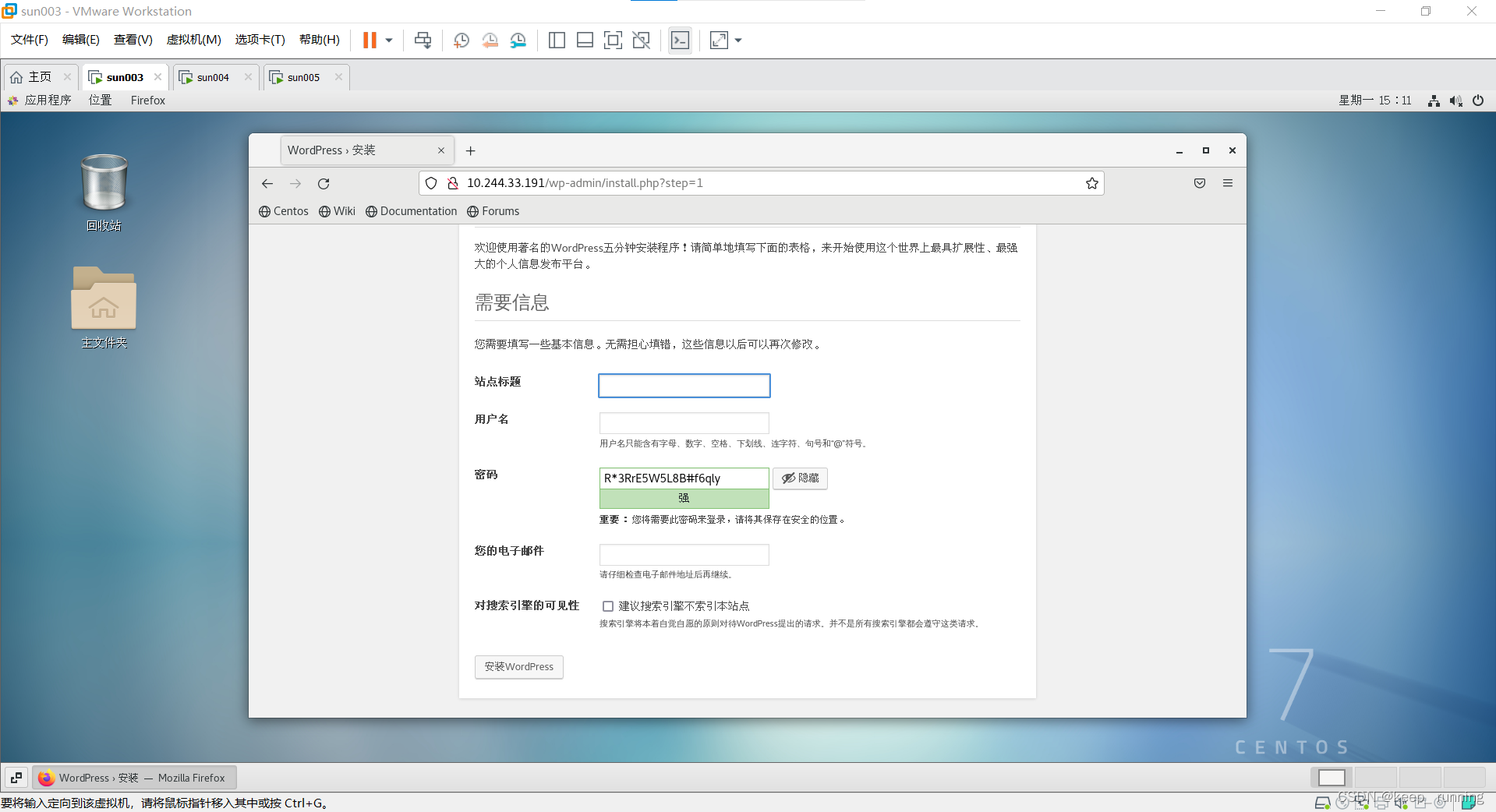Switch to the sun005 VM tab
Viewport: 1496px width, 812px height.
point(303,77)
